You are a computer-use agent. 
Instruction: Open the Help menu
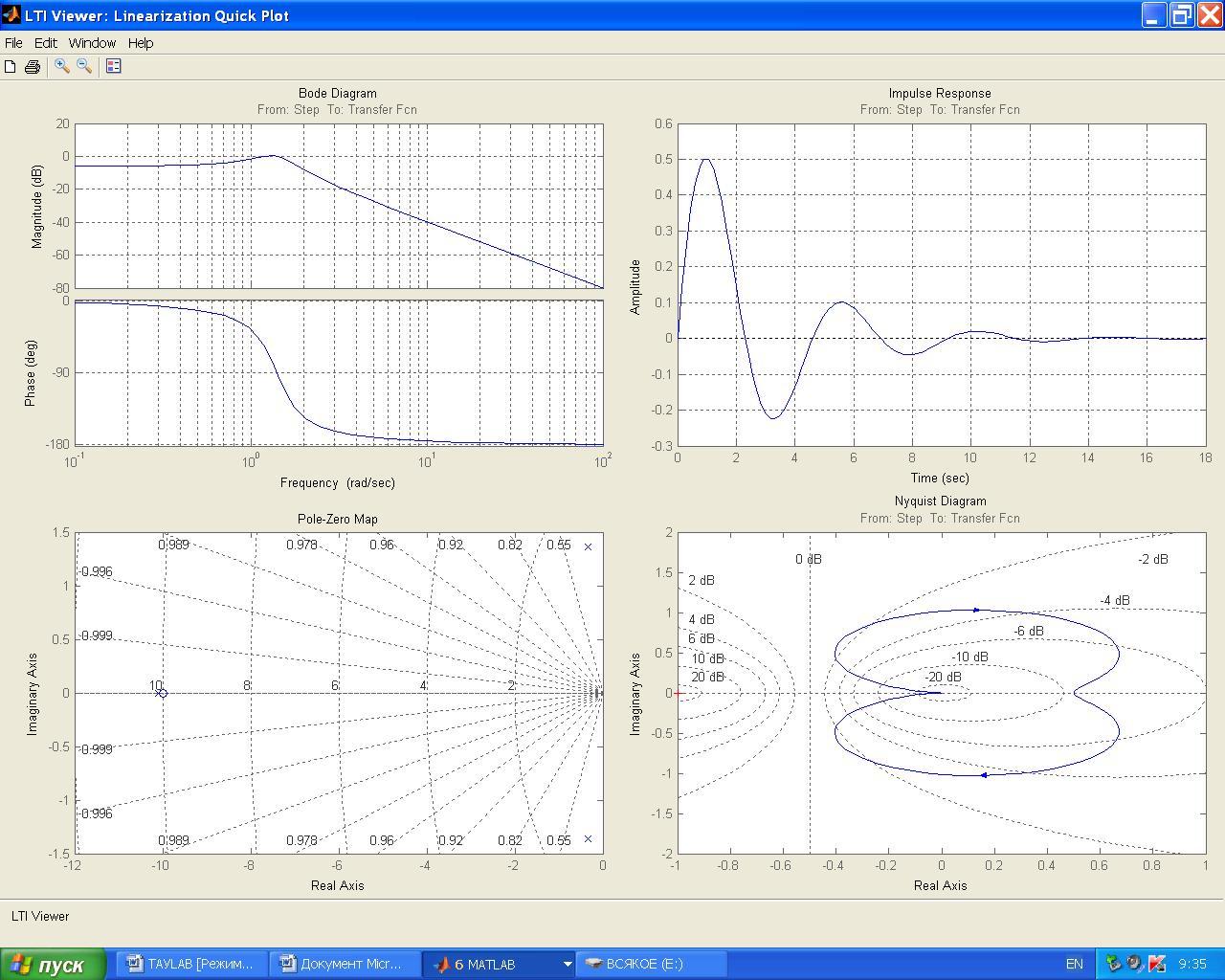(141, 43)
